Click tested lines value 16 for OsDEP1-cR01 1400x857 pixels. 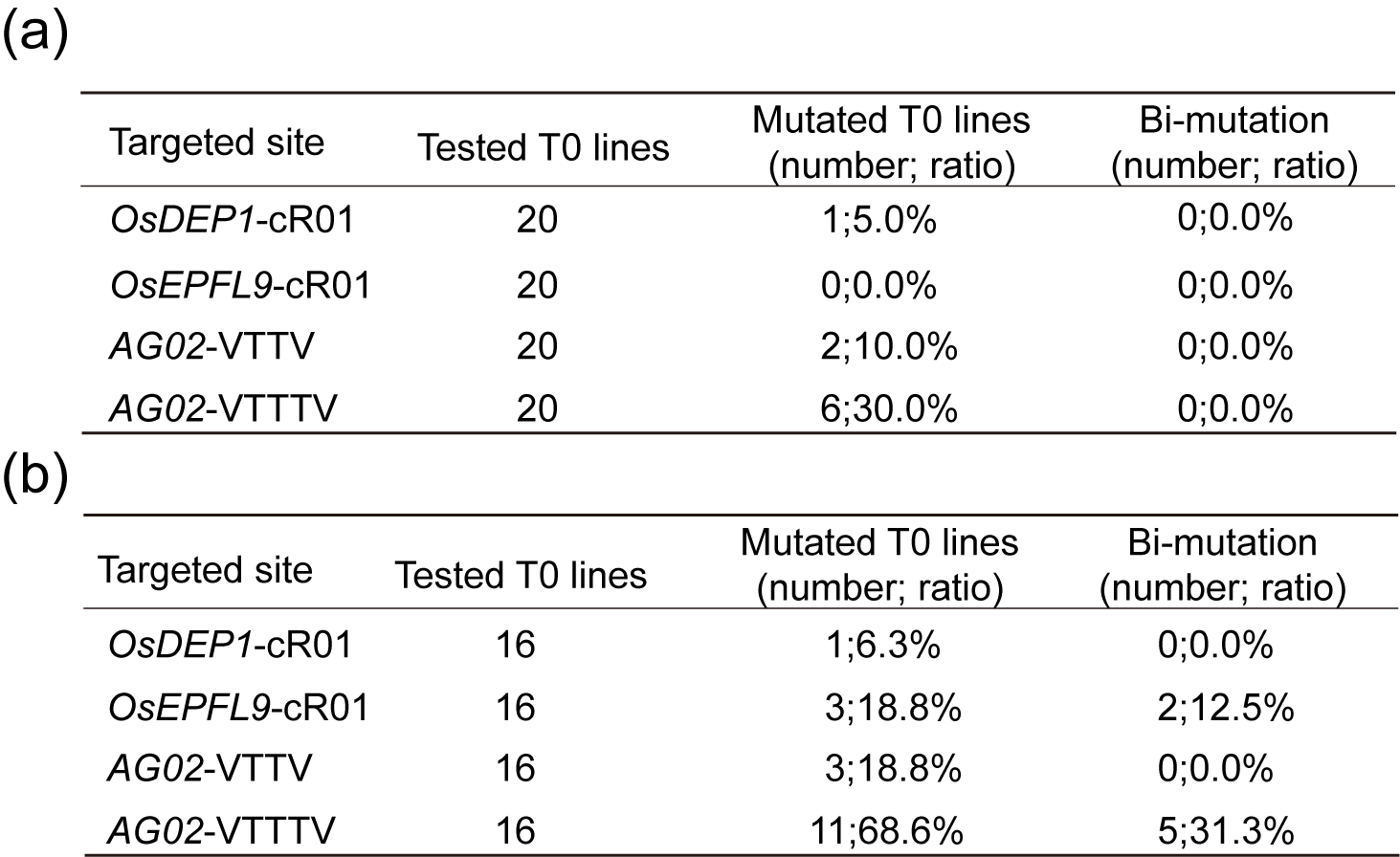click(516, 645)
